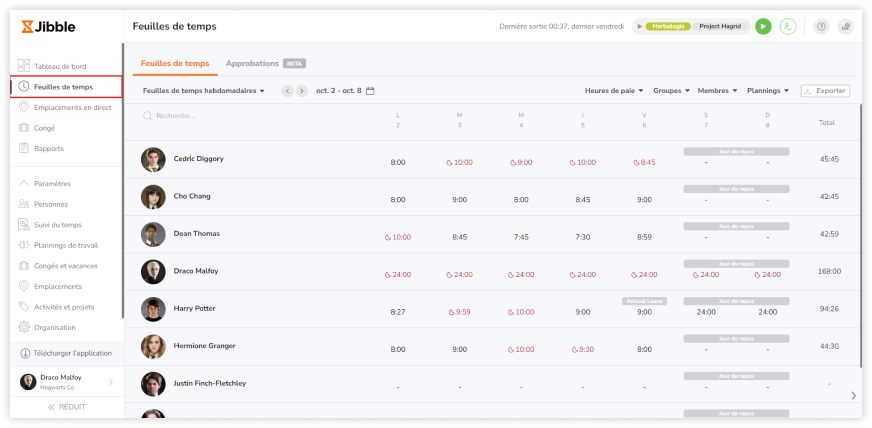Open Tableau de bord dashboard icon
This screenshot has width=872, height=428.
pos(23,66)
